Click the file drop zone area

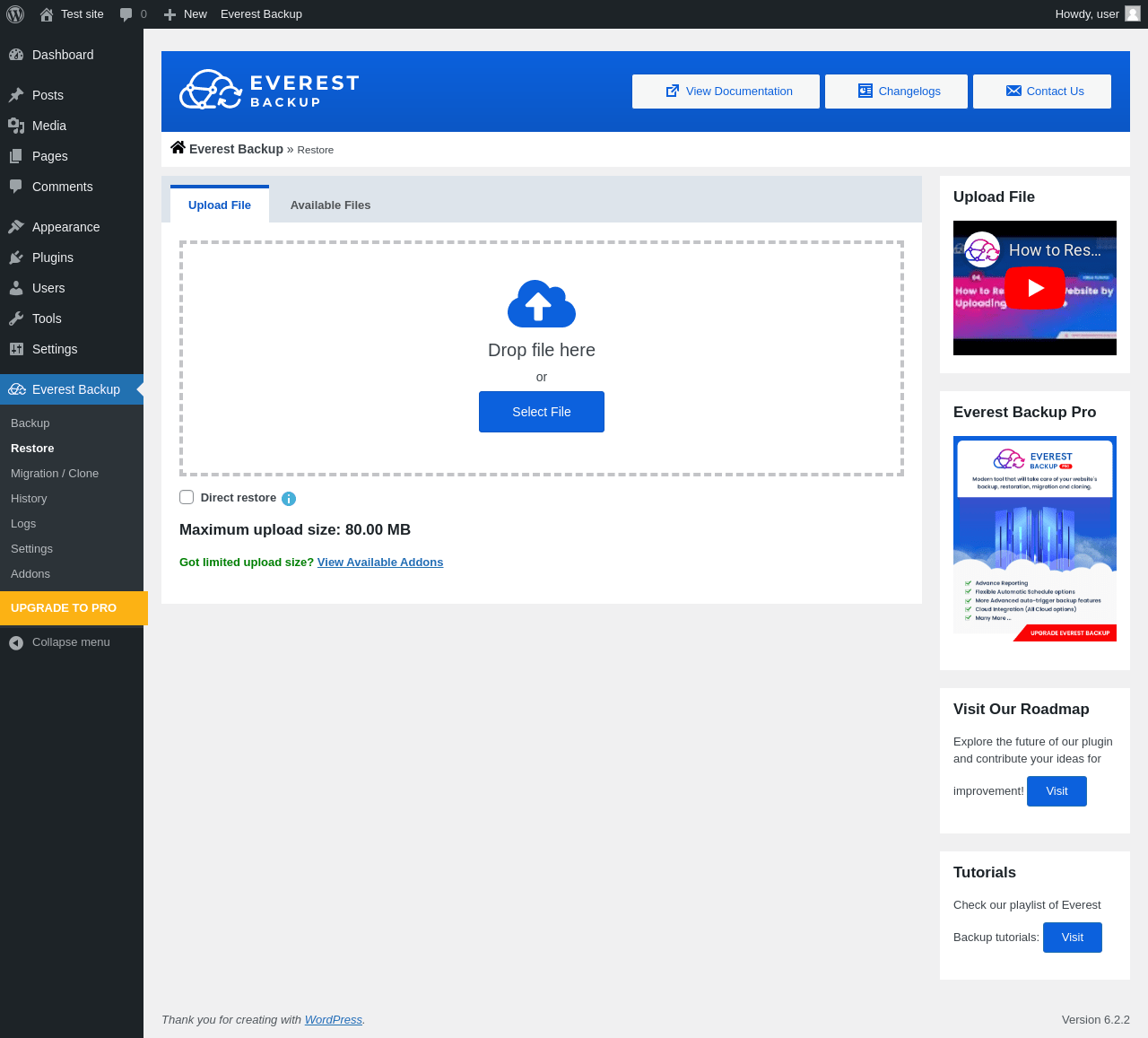coord(542,358)
